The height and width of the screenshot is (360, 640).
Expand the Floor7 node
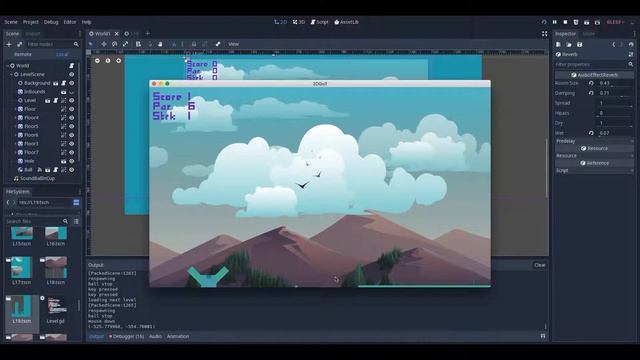(x=16, y=152)
